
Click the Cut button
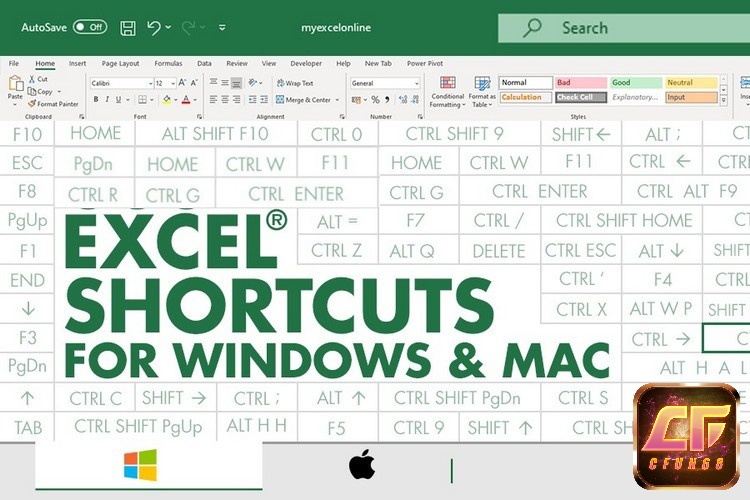(x=38, y=79)
